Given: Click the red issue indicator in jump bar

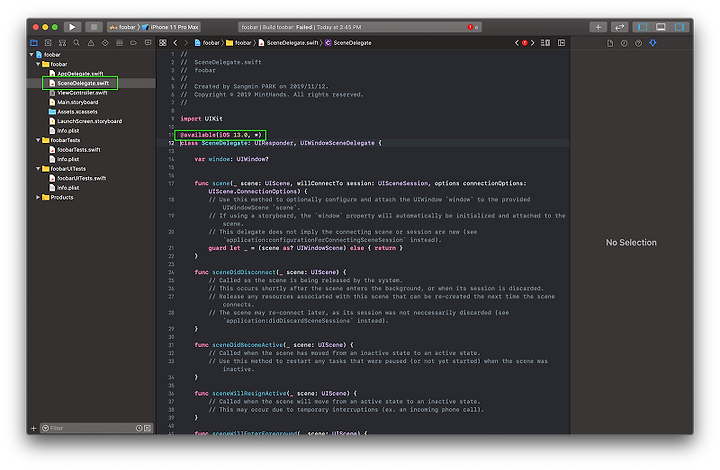Looking at the screenshot, I should (524, 43).
